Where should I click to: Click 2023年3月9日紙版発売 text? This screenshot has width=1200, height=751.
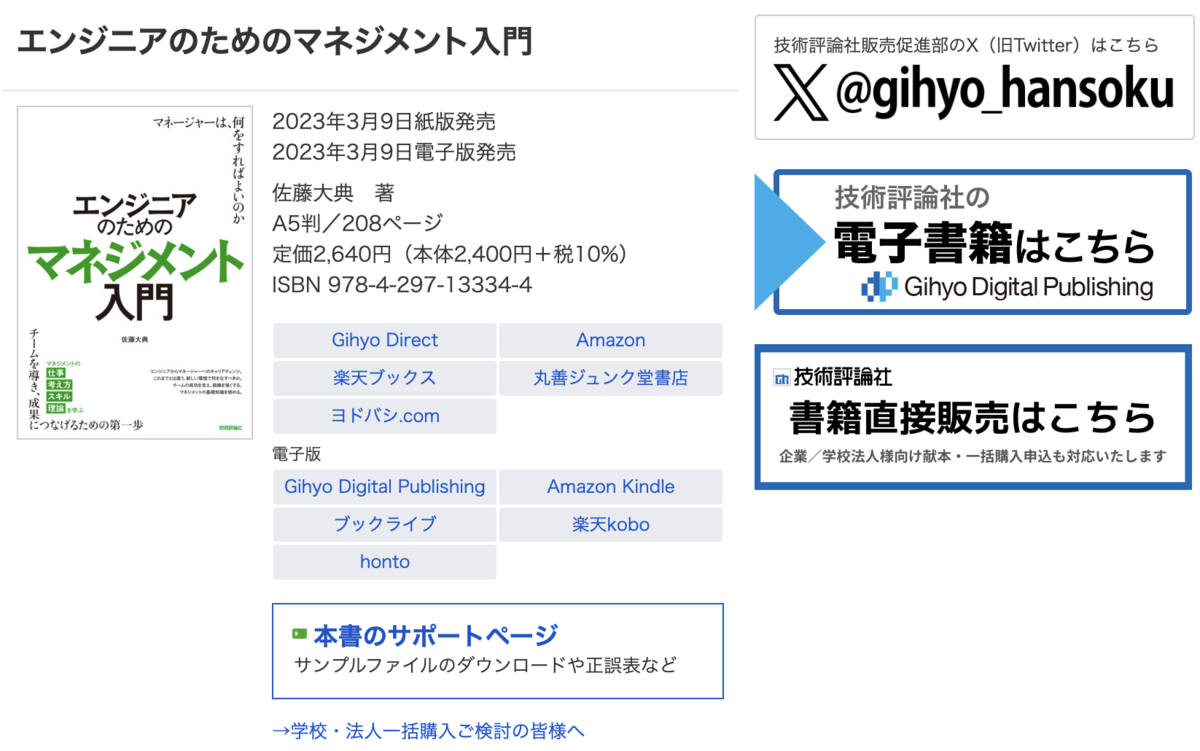(384, 122)
